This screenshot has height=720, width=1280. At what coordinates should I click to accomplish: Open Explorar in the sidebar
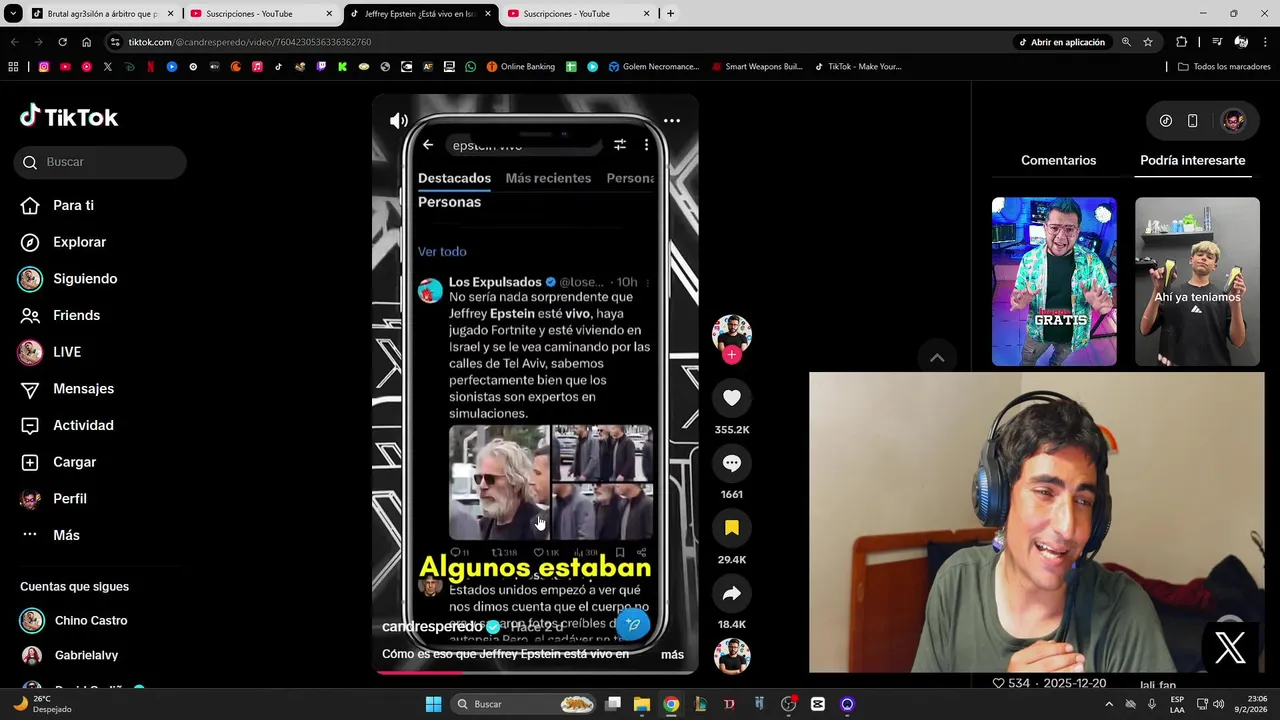[x=64, y=242]
